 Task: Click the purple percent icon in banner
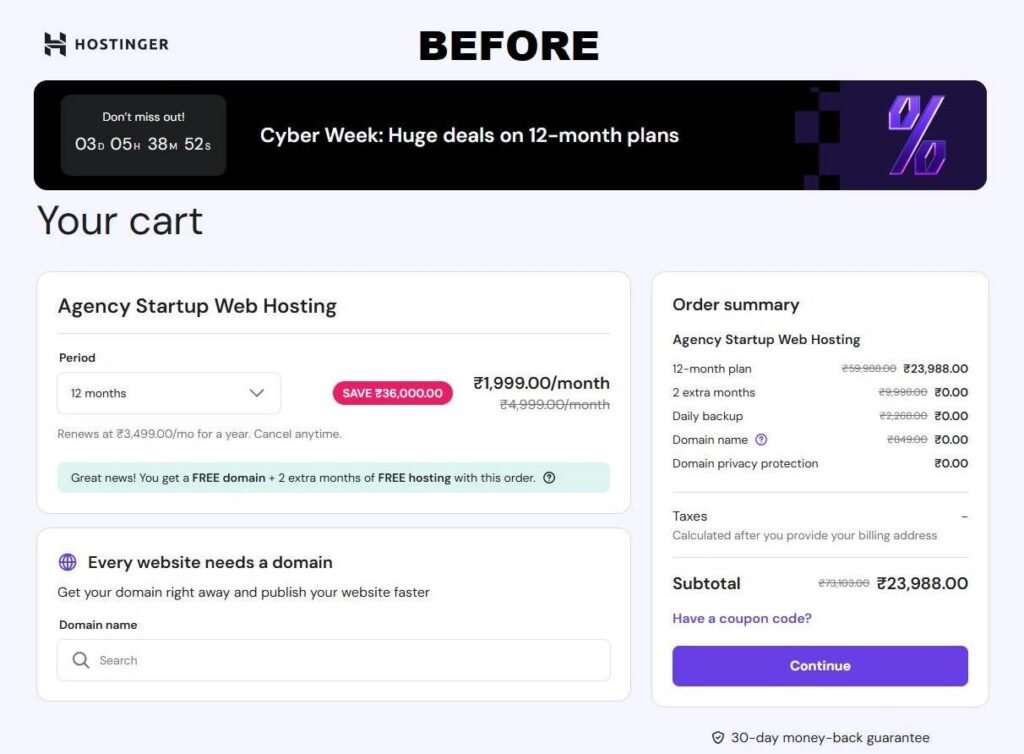(916, 135)
